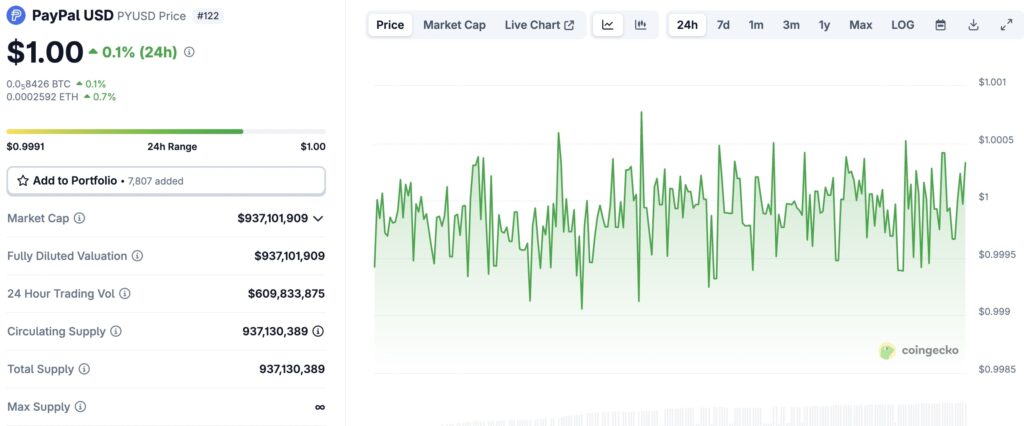This screenshot has height=426, width=1024.
Task: Click the Add to Portfolio star button
Action: [x=166, y=181]
